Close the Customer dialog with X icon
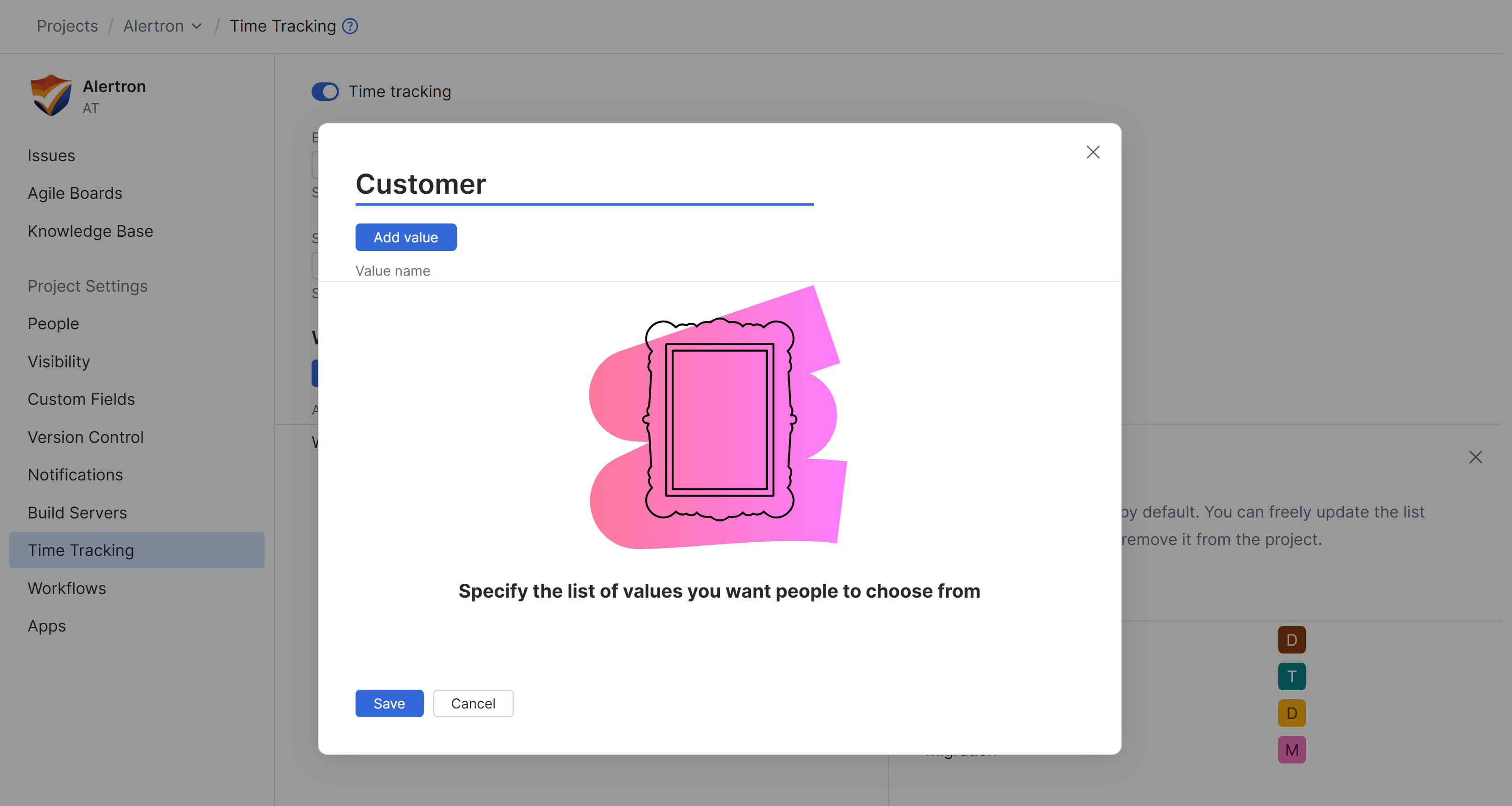This screenshot has height=806, width=1512. pyautogui.click(x=1092, y=152)
